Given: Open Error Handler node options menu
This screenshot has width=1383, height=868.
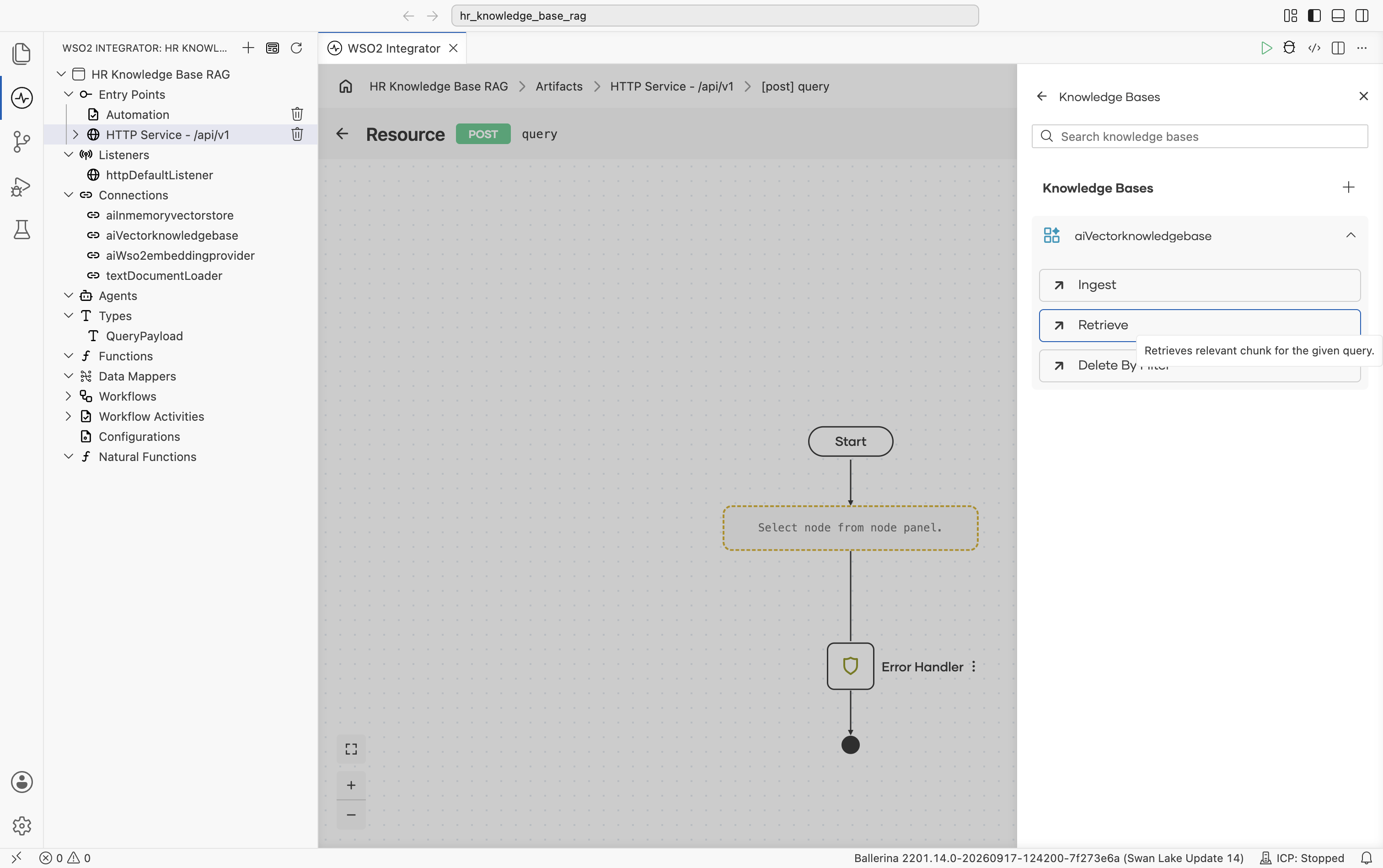Looking at the screenshot, I should pyautogui.click(x=974, y=666).
